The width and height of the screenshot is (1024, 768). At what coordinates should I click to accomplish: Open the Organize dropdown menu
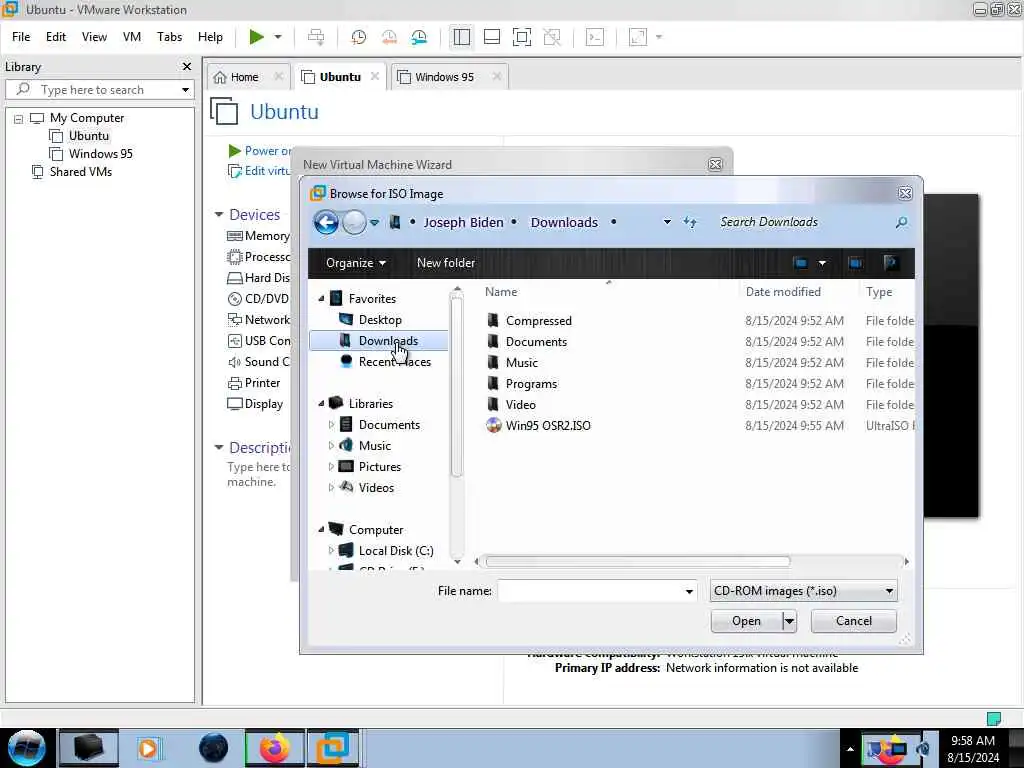[355, 263]
